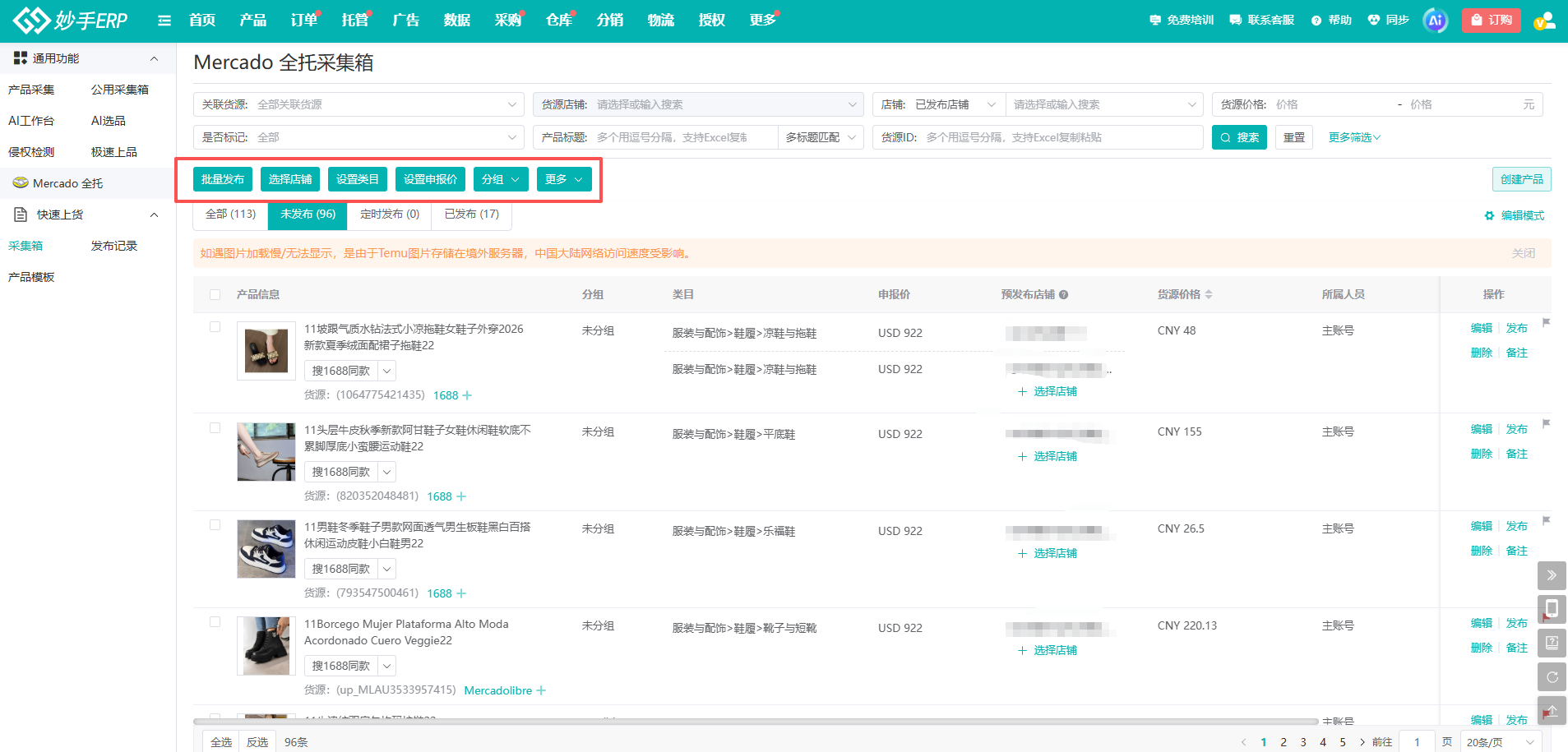Go to the previous page with the left arrow
This screenshot has height=752, width=1568.
point(1244,742)
